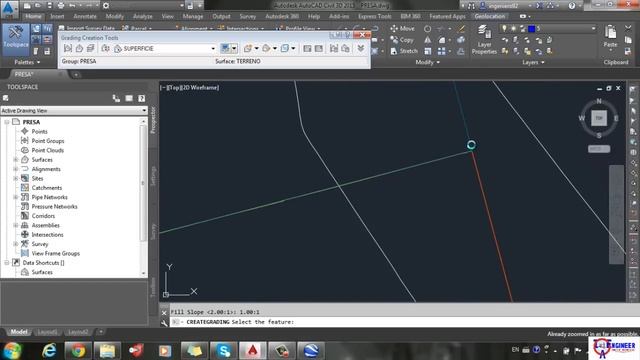Click Set the Target Surface icon
This screenshot has height=360, width=640.
pos(79,48)
